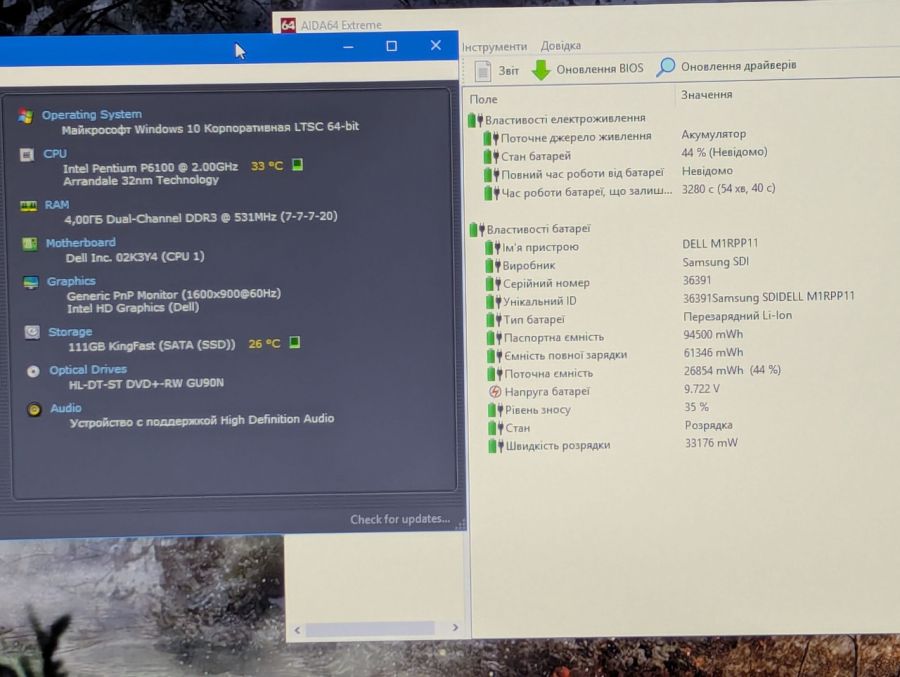The image size is (900, 677).
Task: Click the Поле column header
Action: tap(483, 99)
